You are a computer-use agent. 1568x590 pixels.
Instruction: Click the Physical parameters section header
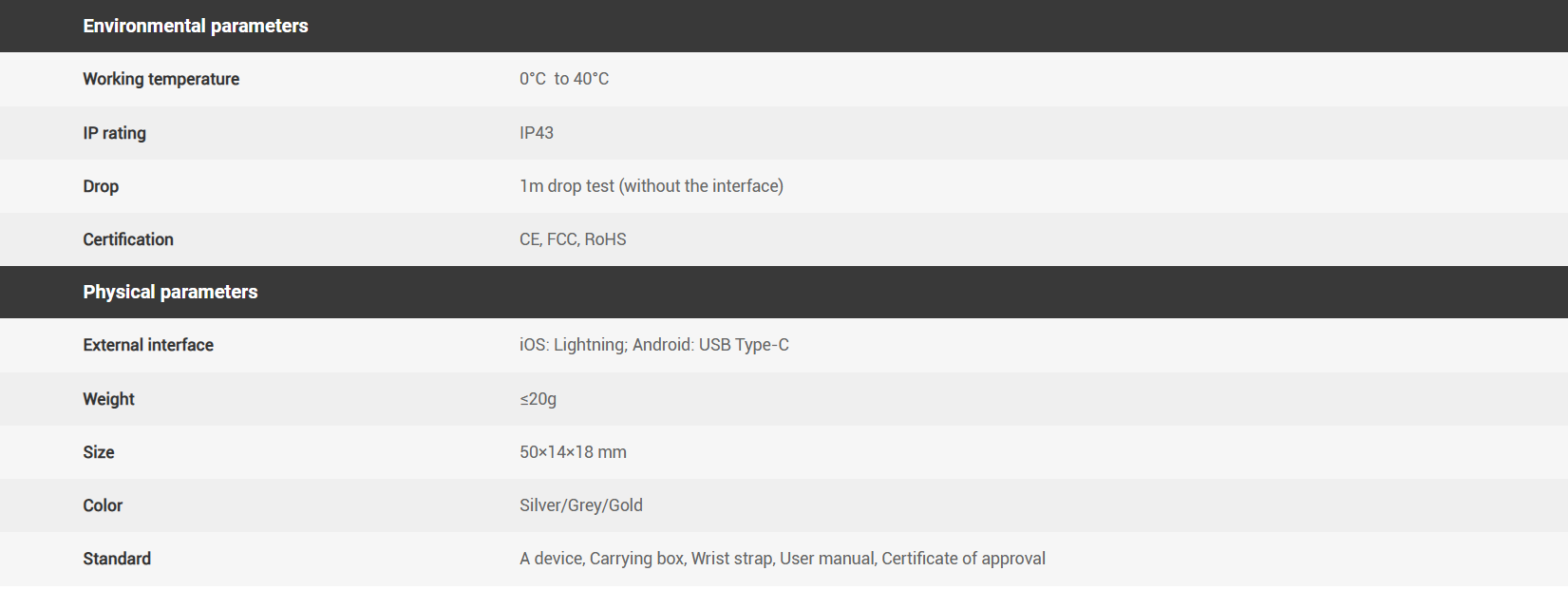click(170, 292)
